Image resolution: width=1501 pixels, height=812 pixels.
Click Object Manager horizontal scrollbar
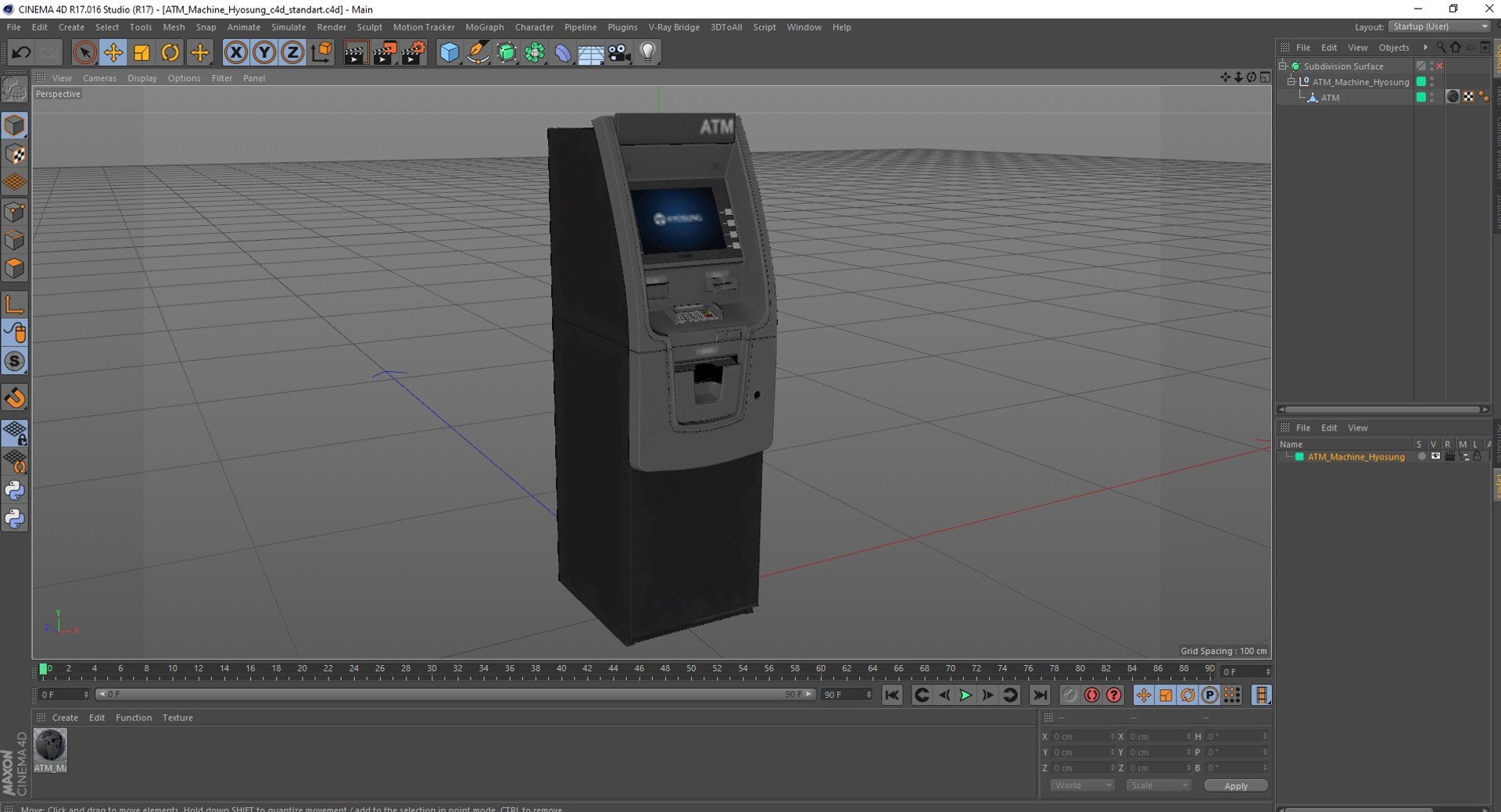[x=1383, y=410]
